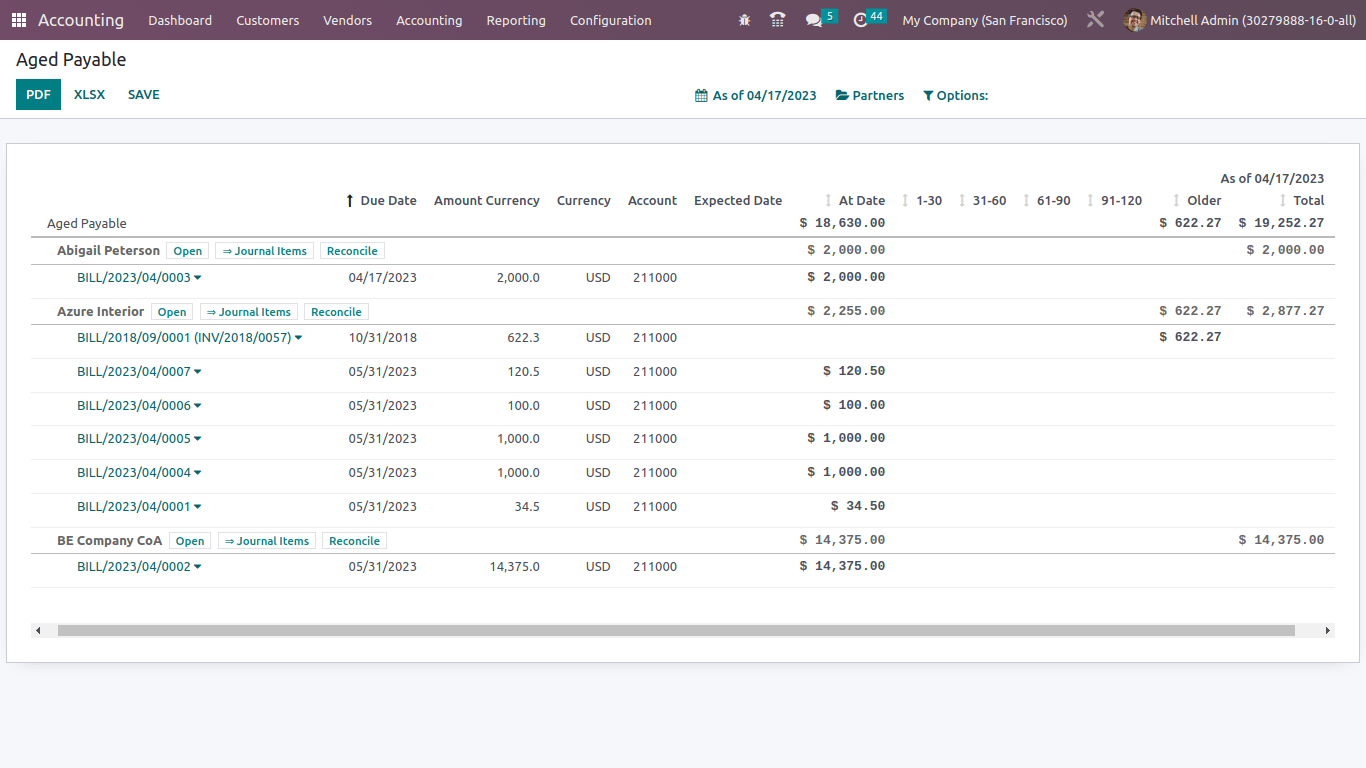
Task: Open messages with the 5 unread badge
Action: click(815, 20)
